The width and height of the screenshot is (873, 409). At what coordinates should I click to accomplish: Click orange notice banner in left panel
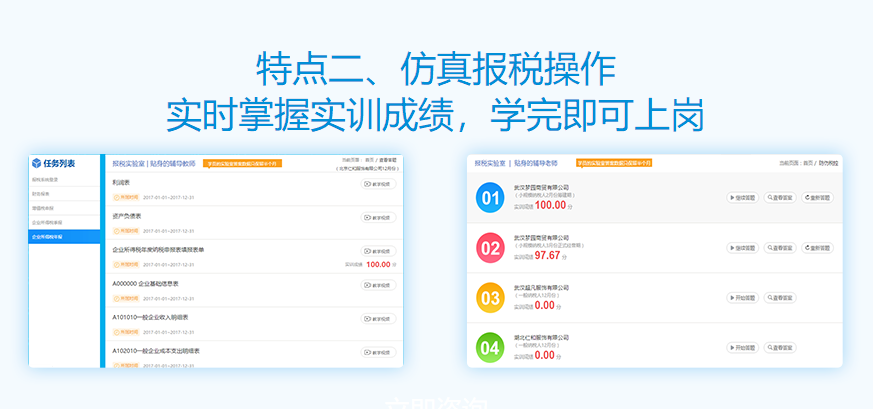point(242,163)
